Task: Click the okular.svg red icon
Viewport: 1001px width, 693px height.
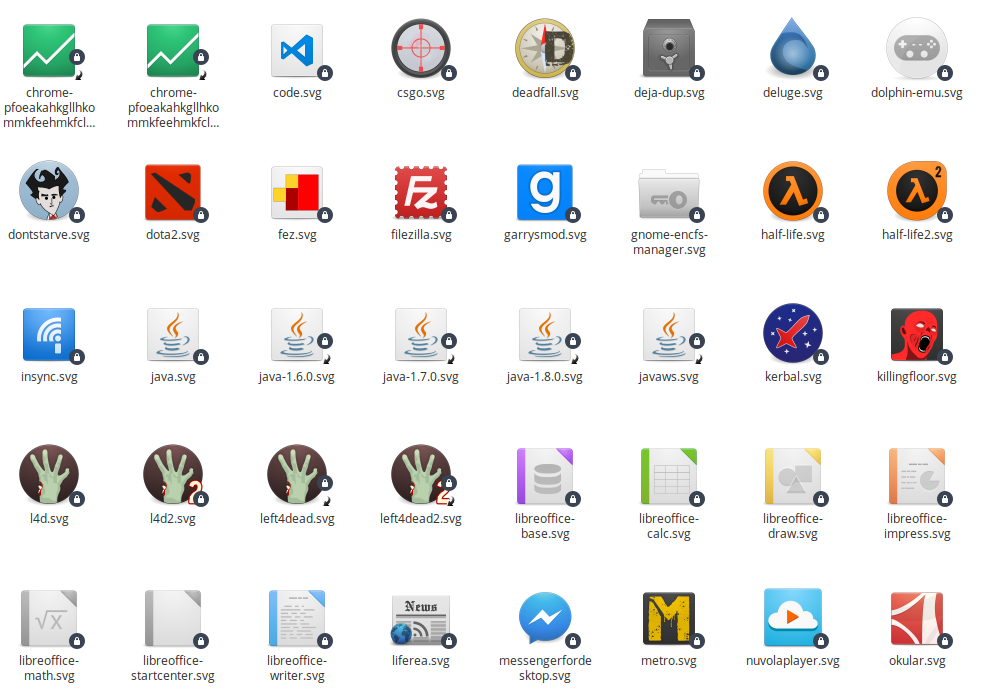Action: 917,618
